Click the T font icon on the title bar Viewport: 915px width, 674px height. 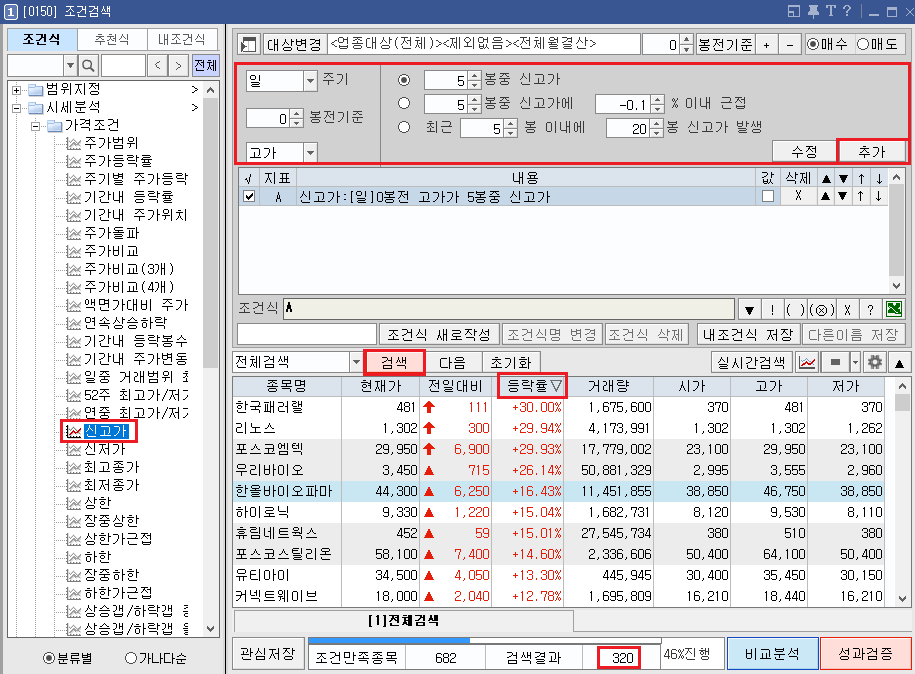coord(832,10)
